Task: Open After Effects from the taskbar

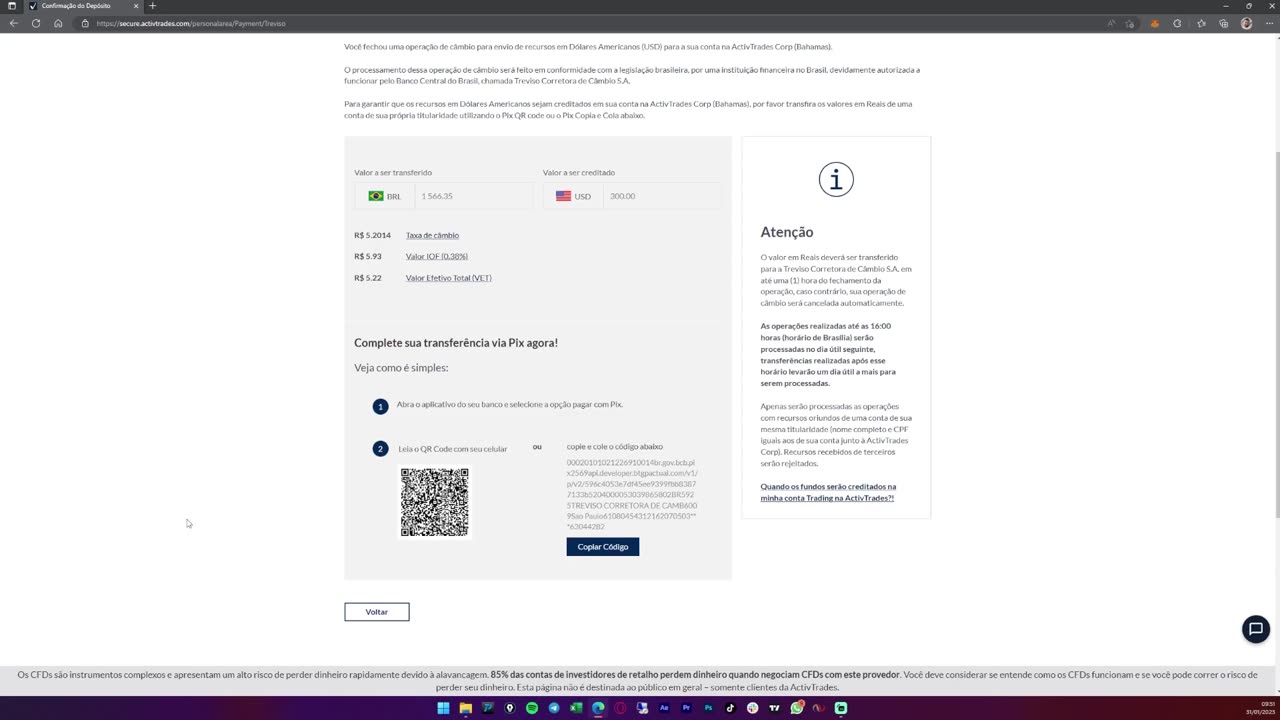Action: tap(664, 708)
